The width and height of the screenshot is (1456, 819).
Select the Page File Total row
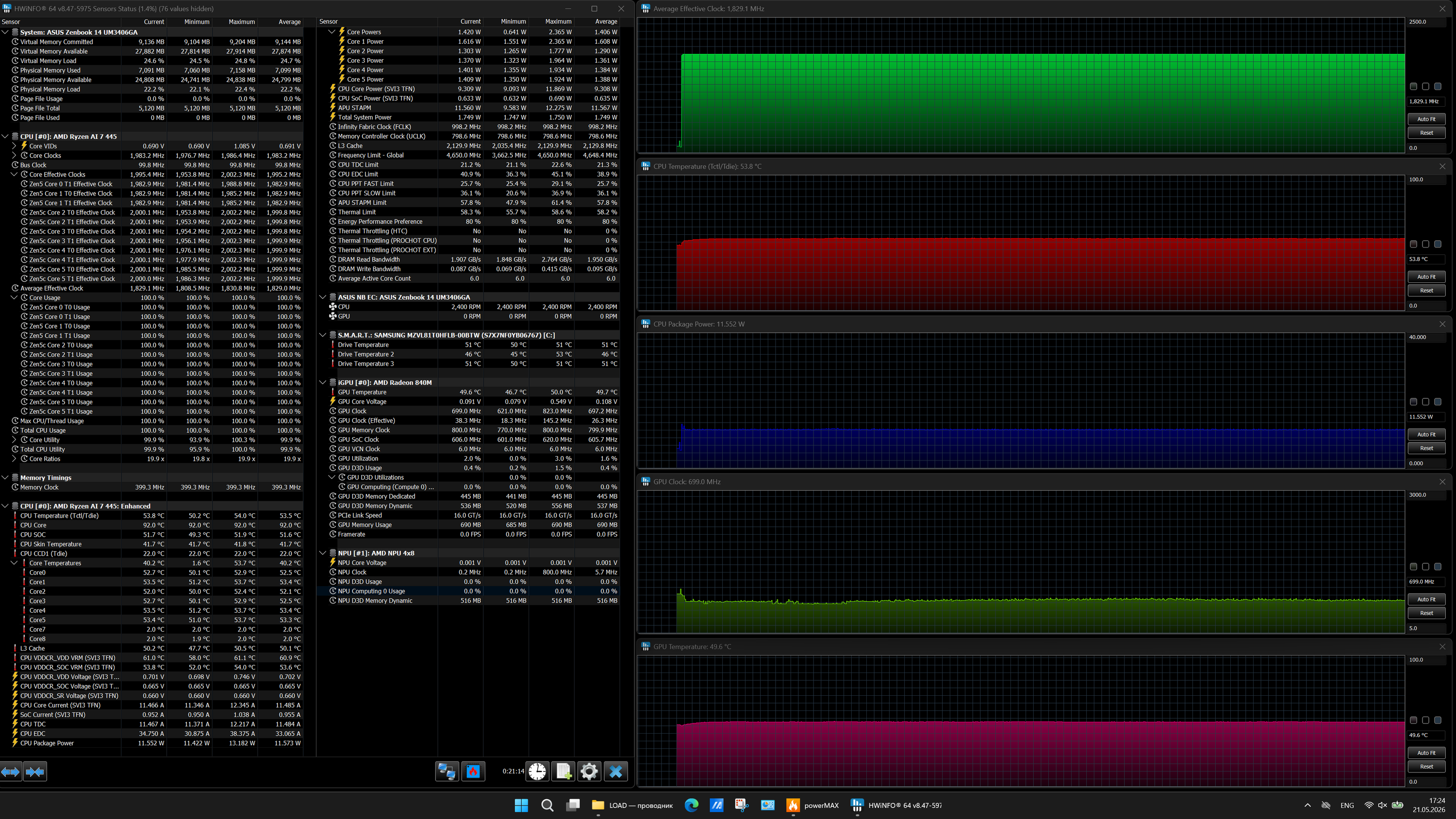151,108
